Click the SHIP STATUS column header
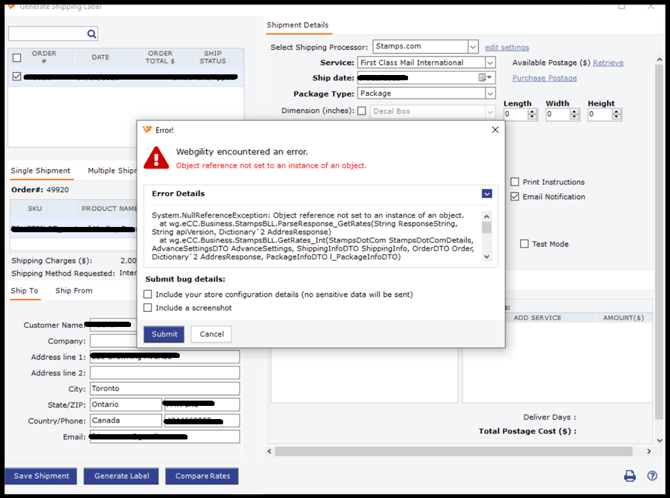670x498 pixels. click(x=212, y=57)
